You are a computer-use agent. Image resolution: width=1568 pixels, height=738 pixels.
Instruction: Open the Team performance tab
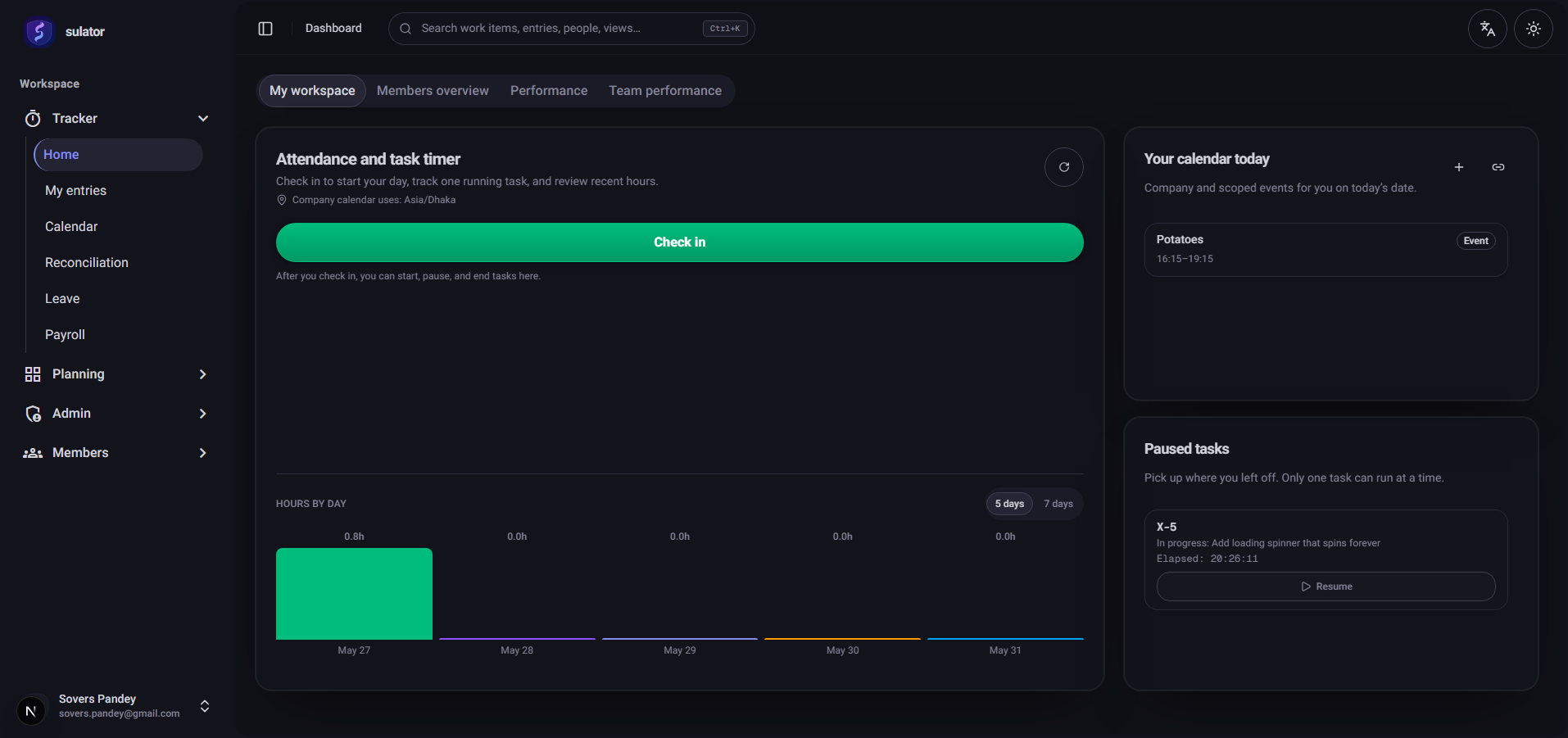point(665,91)
